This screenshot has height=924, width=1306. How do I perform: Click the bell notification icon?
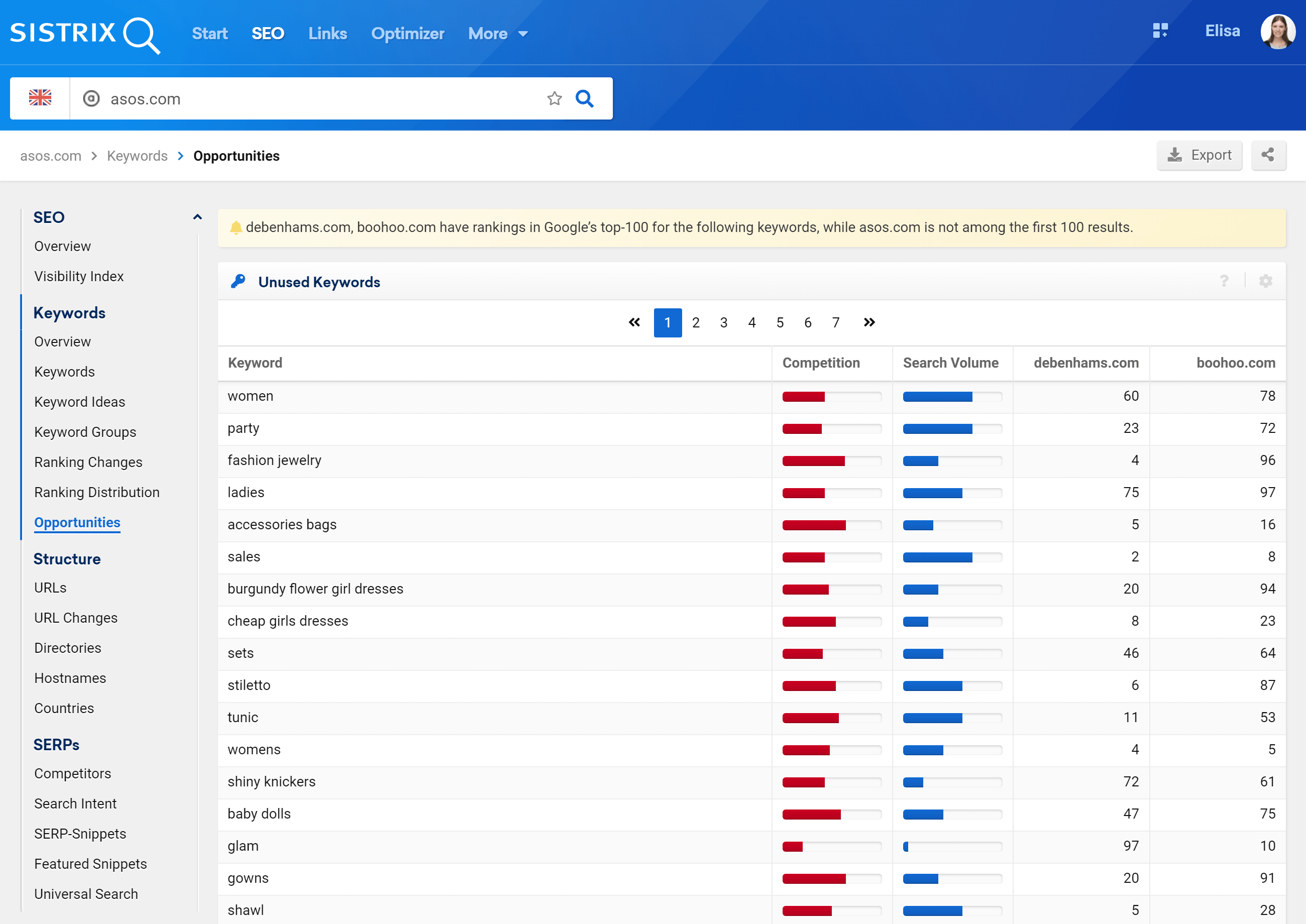(236, 227)
